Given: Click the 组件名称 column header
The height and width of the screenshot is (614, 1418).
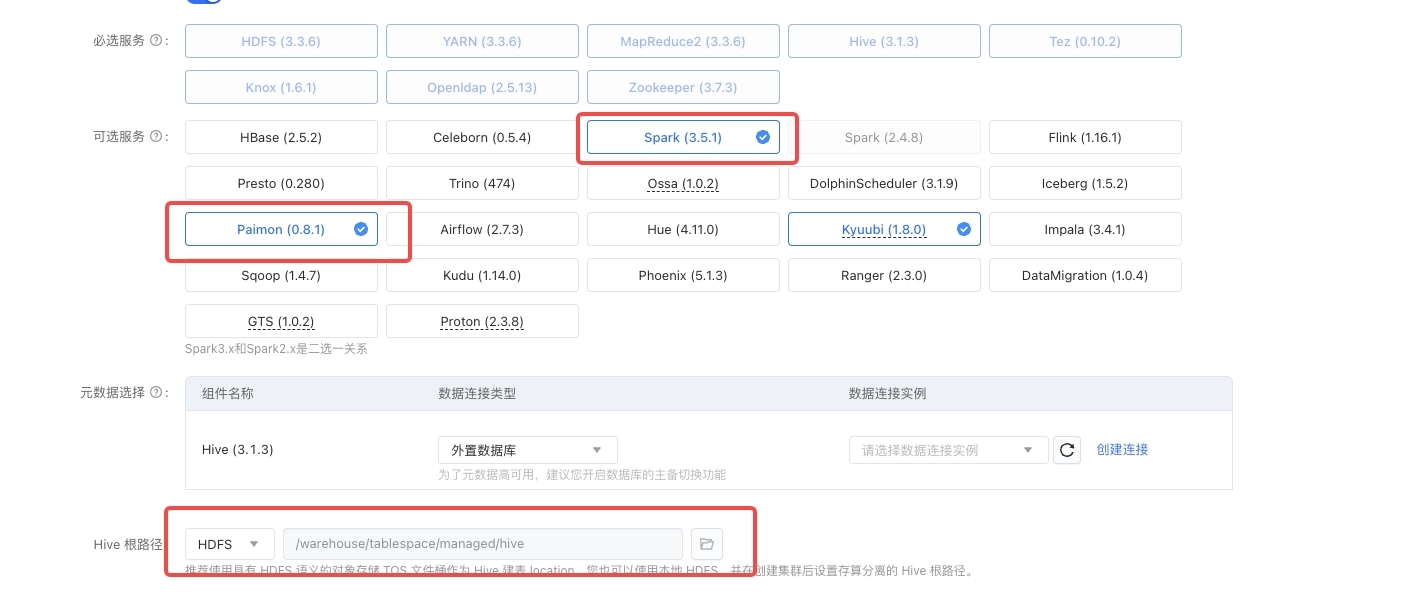Looking at the screenshot, I should click(227, 393).
